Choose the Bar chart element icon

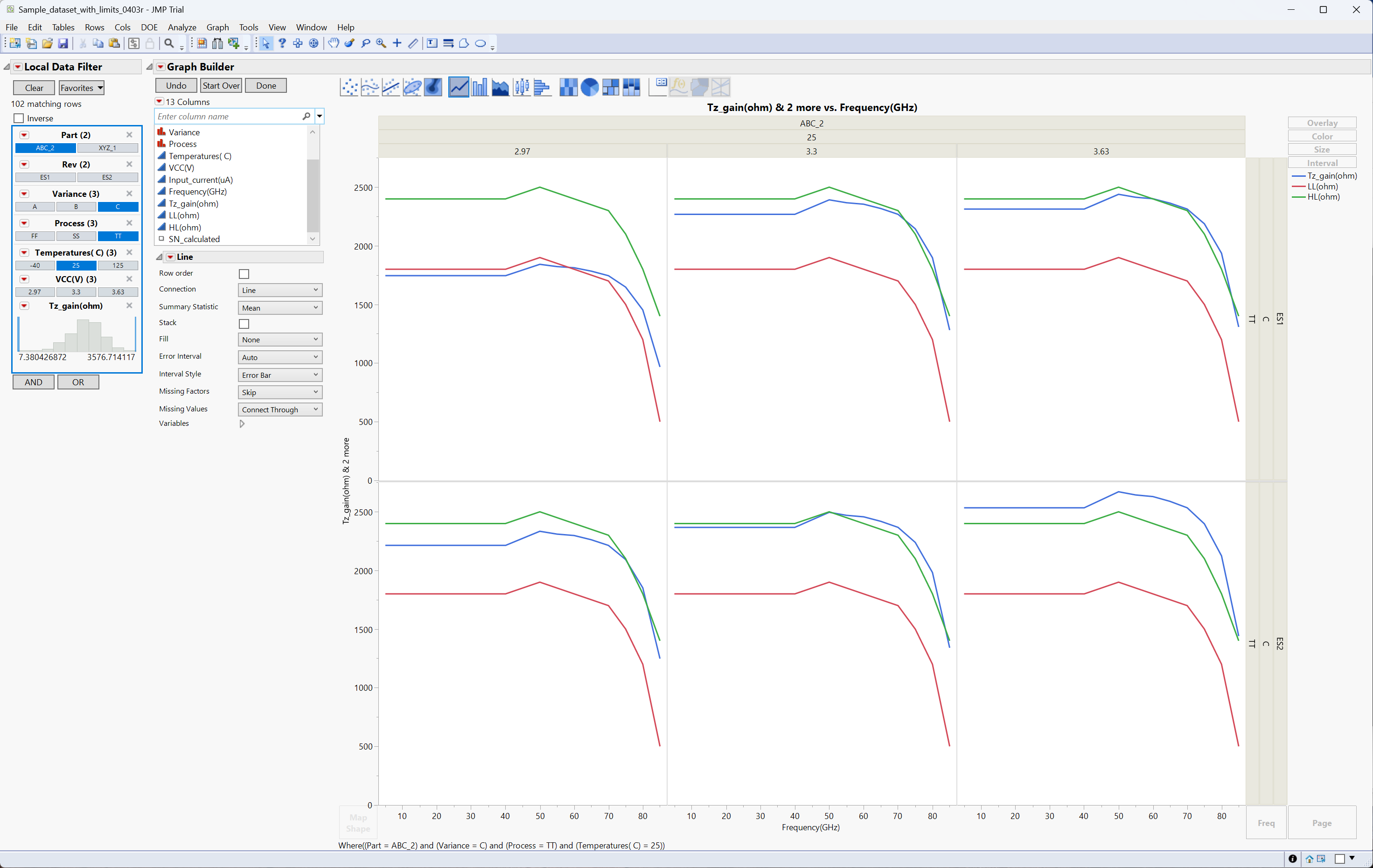pos(480,87)
